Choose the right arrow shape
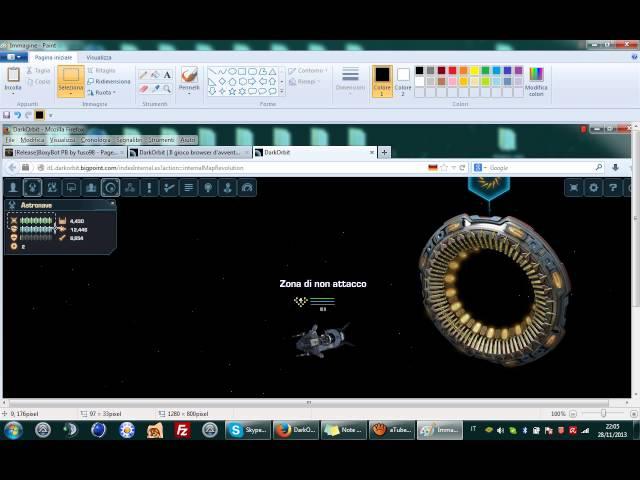Screen dimensions: 640x480 (x=252, y=82)
